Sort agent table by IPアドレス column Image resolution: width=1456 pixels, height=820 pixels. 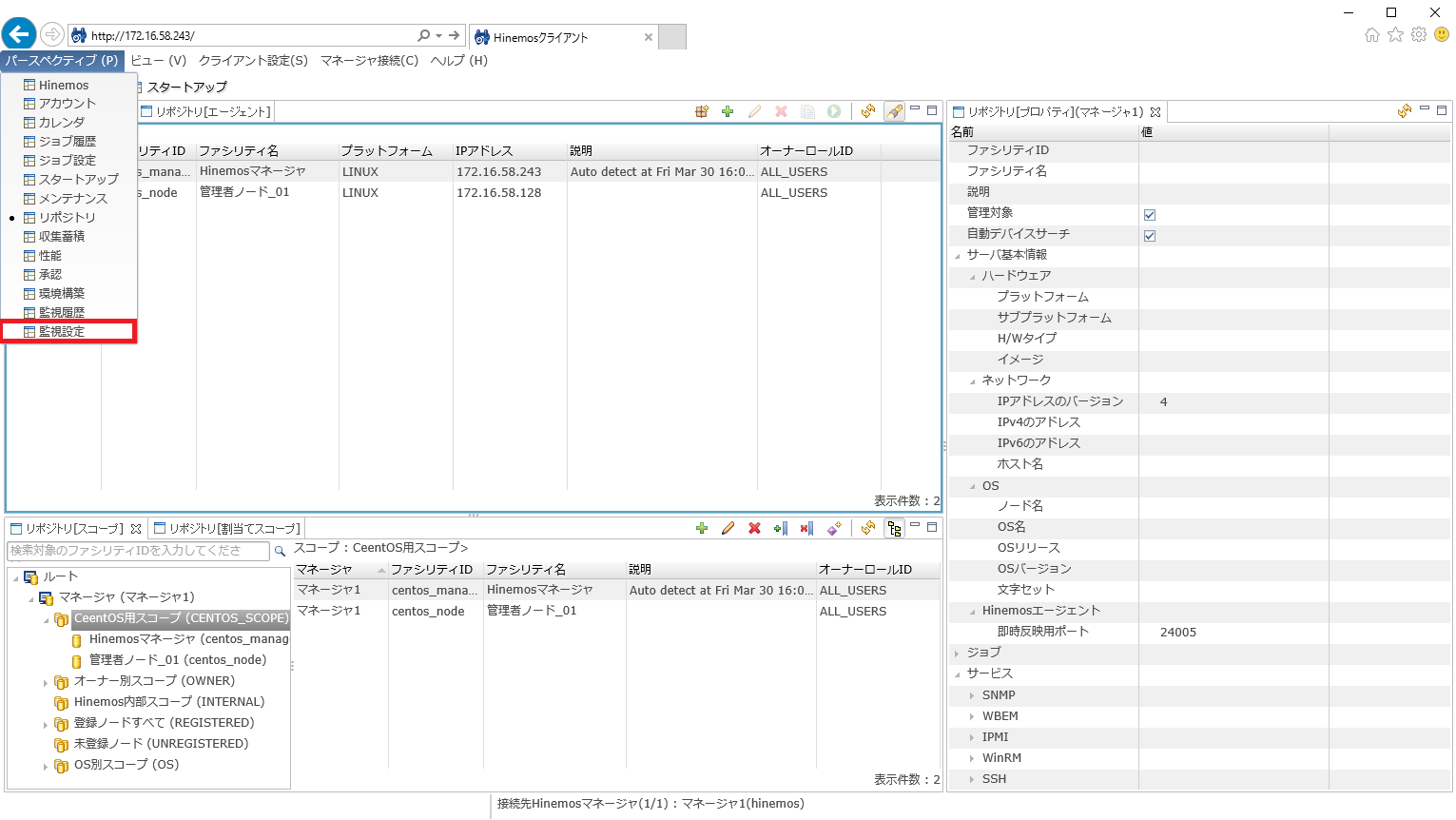point(510,151)
